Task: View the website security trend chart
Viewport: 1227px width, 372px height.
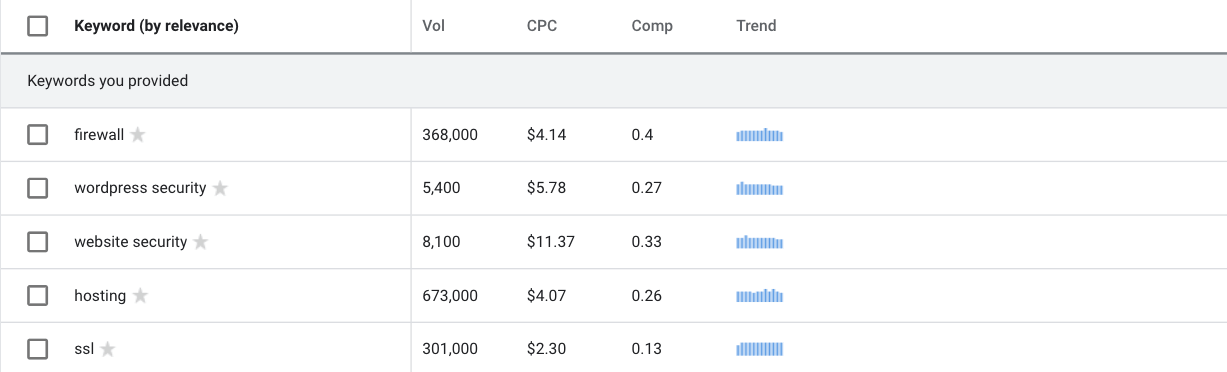Action: click(x=759, y=242)
